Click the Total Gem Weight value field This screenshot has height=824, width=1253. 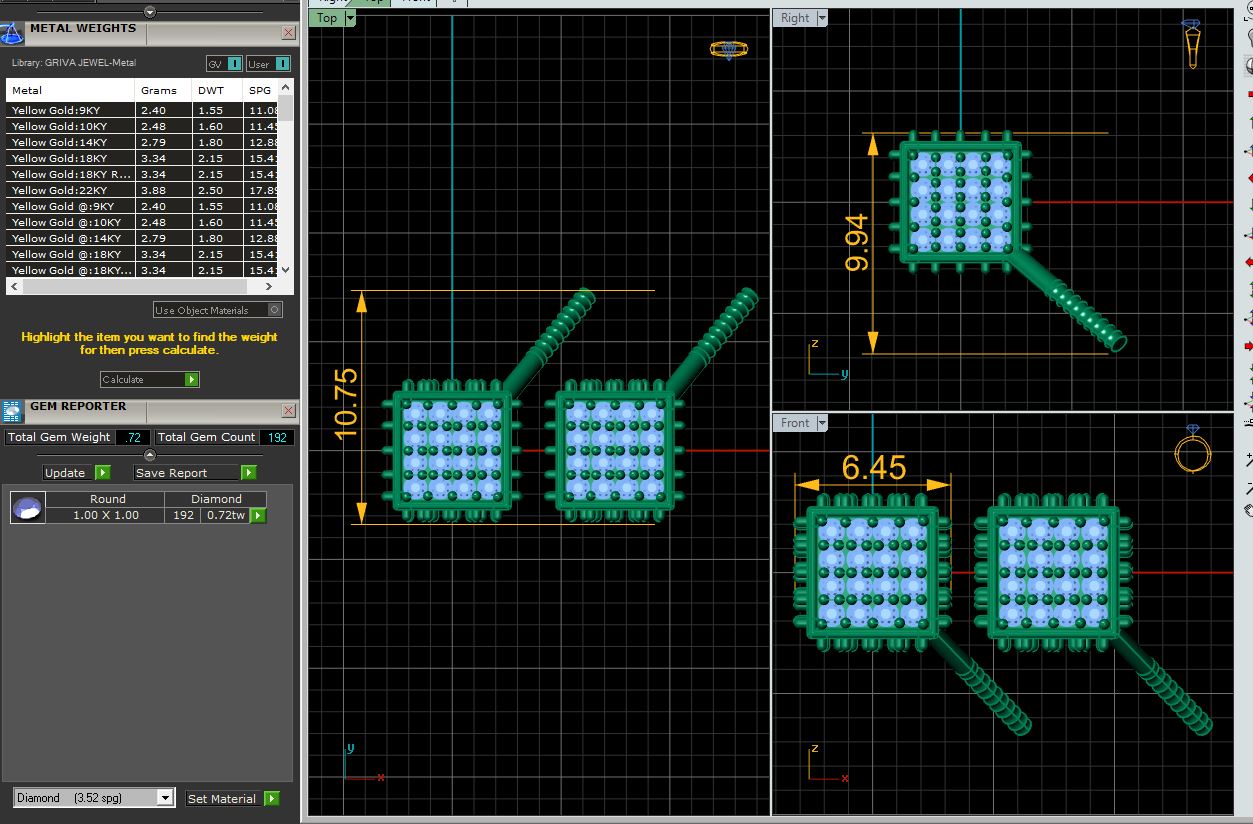click(x=133, y=437)
